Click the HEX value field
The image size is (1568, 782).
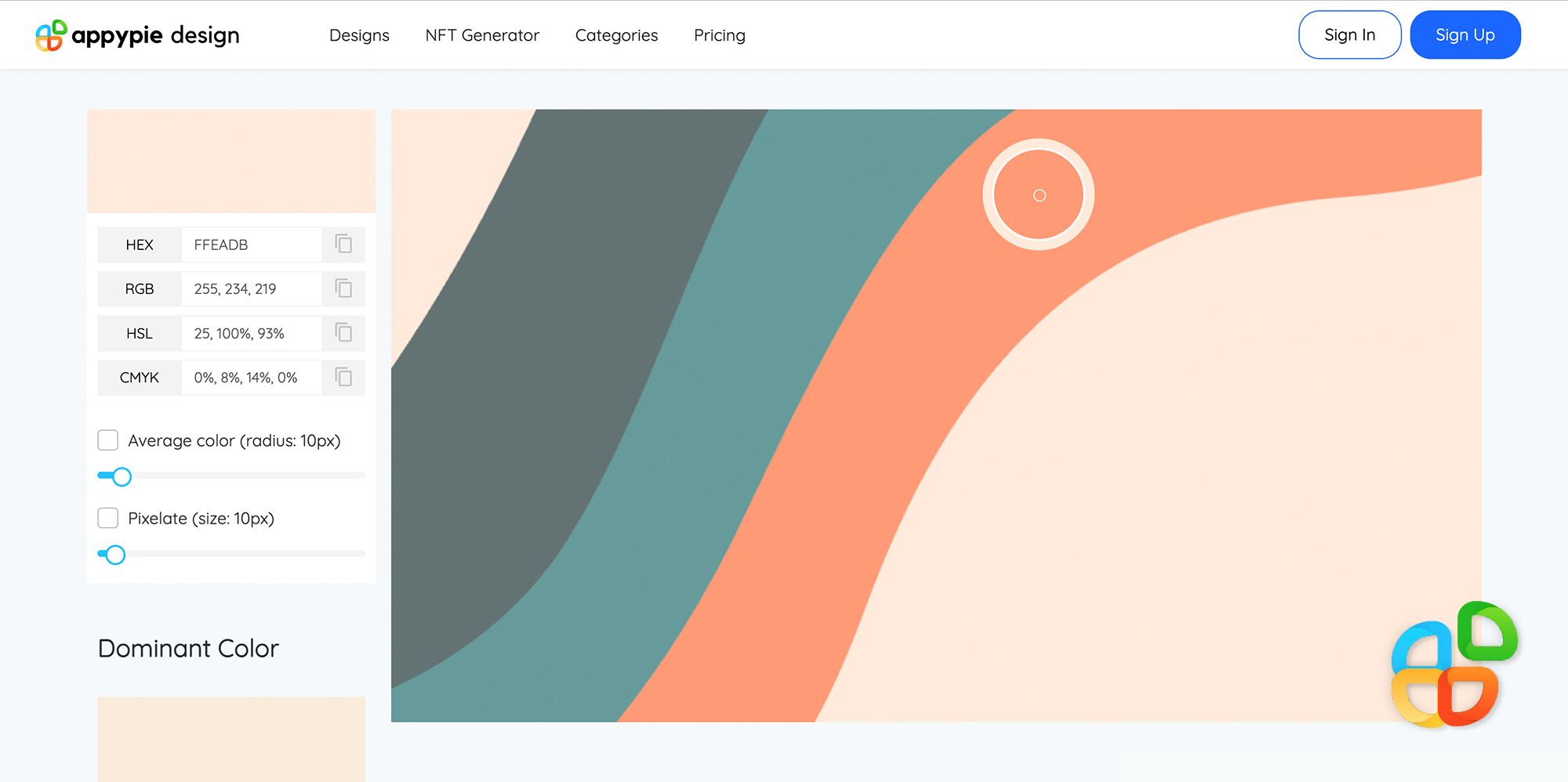pos(251,244)
